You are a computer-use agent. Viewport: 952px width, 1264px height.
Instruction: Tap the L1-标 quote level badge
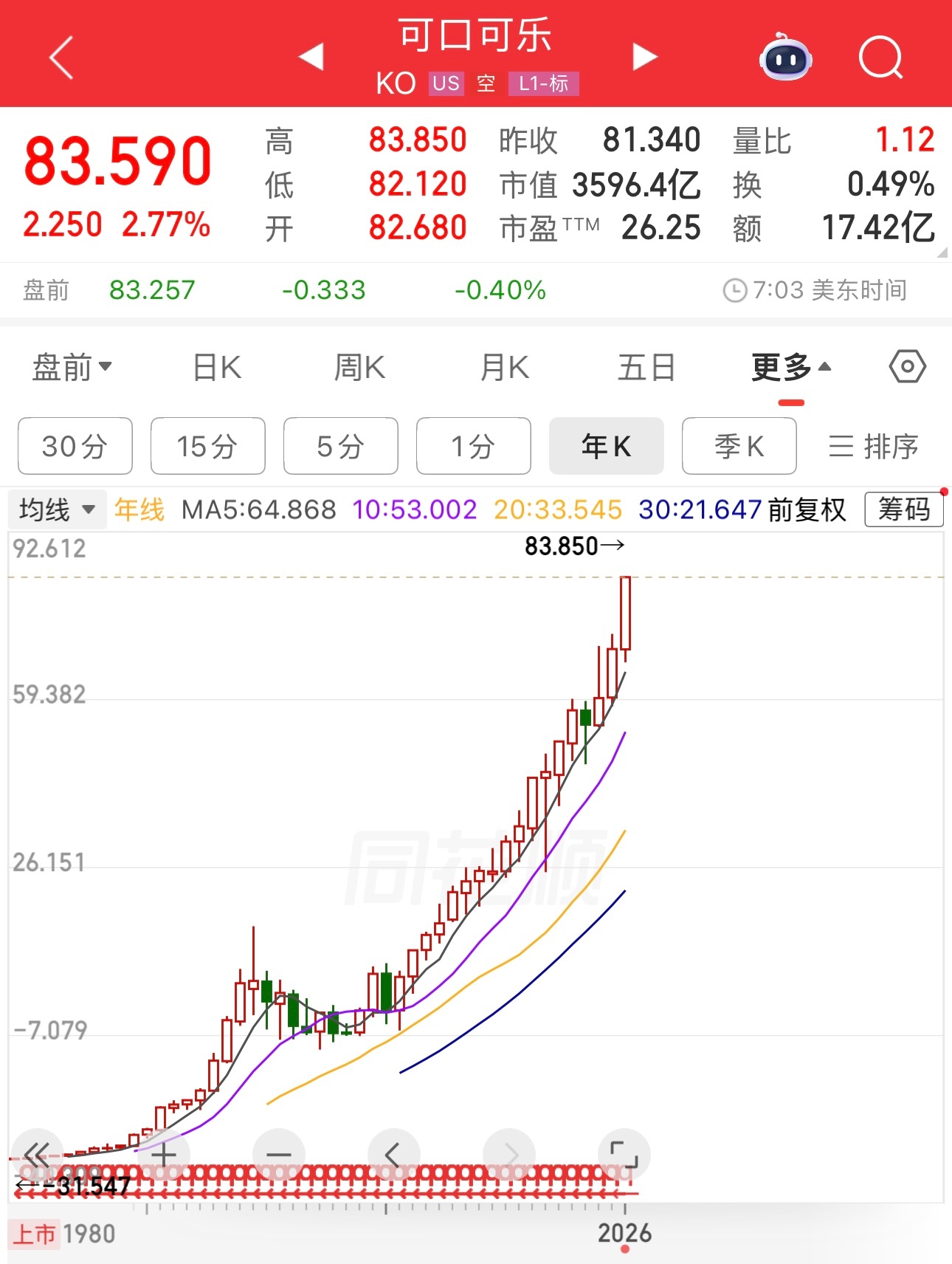coord(544,83)
